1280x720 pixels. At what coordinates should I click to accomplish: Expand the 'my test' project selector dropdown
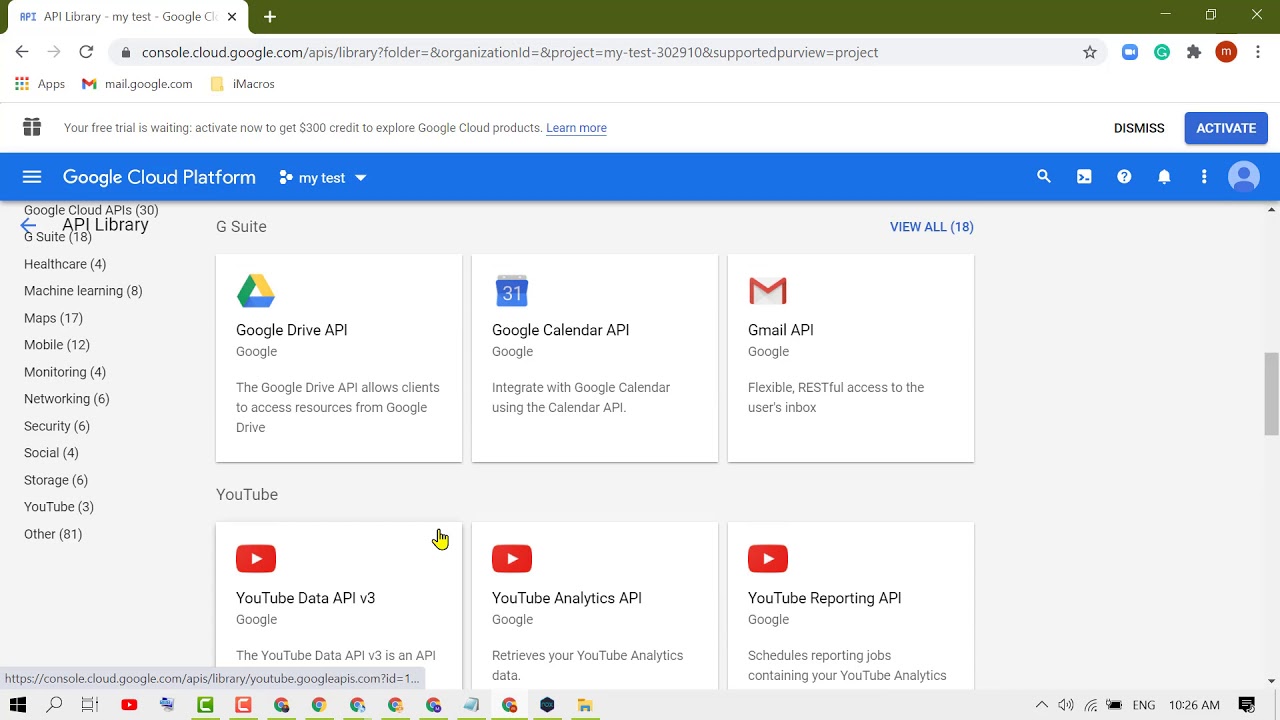pyautogui.click(x=323, y=178)
